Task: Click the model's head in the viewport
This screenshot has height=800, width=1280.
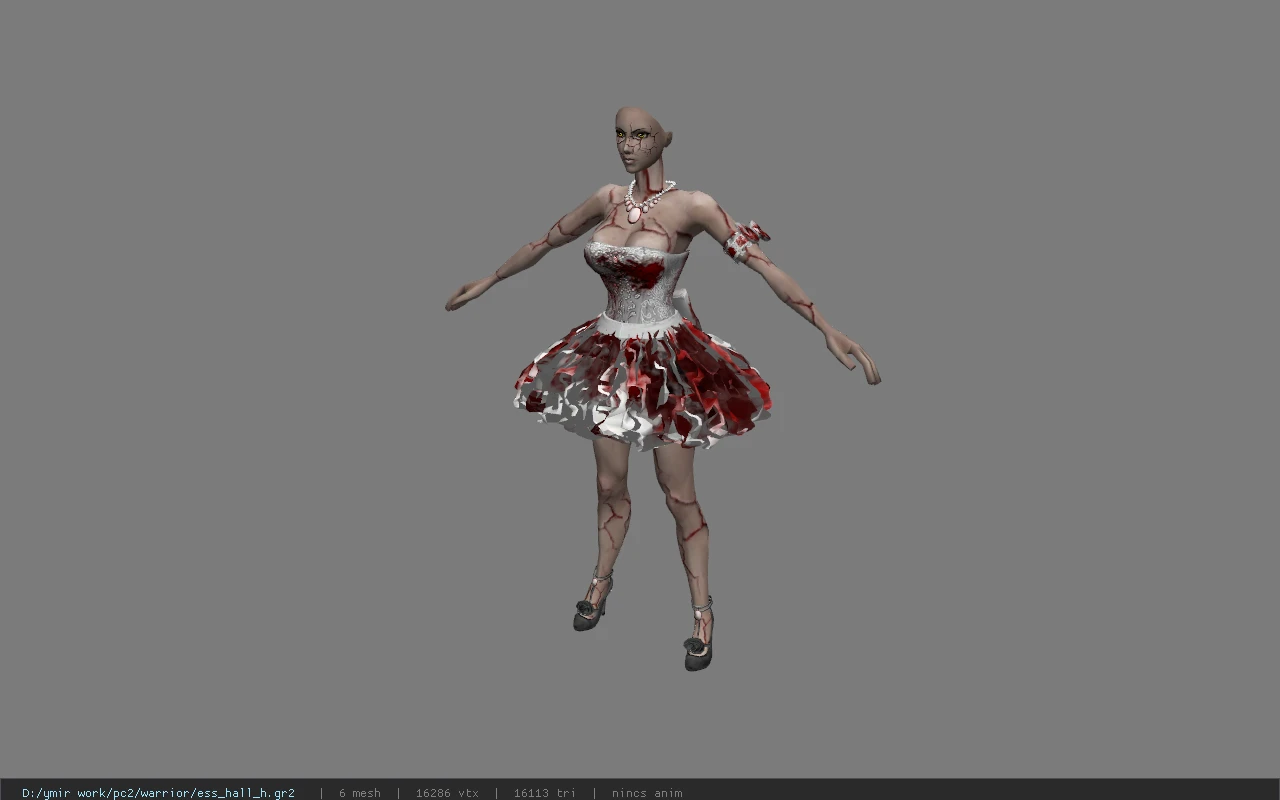Action: point(638,138)
